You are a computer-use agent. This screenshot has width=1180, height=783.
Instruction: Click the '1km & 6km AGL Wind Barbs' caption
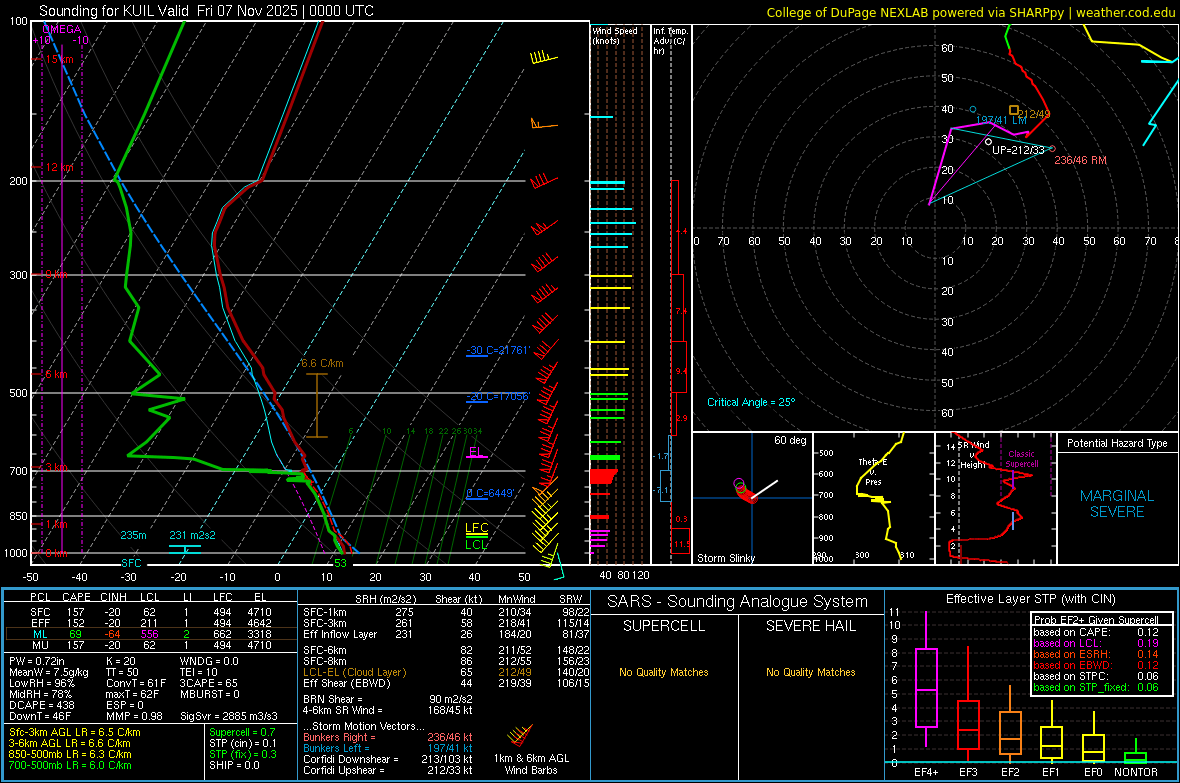tap(531, 764)
